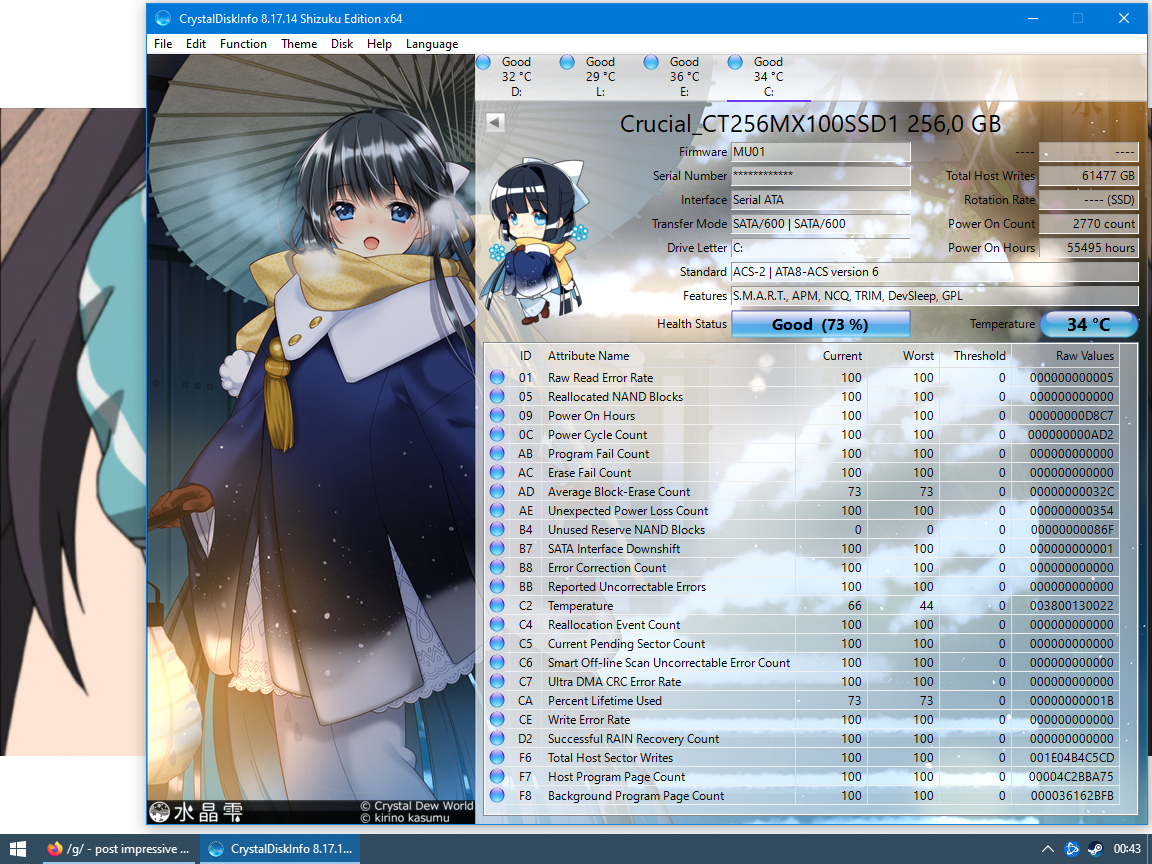Screen dimensions: 1152x864
Task: Select disk L: tab with 29 °C
Action: (600, 76)
